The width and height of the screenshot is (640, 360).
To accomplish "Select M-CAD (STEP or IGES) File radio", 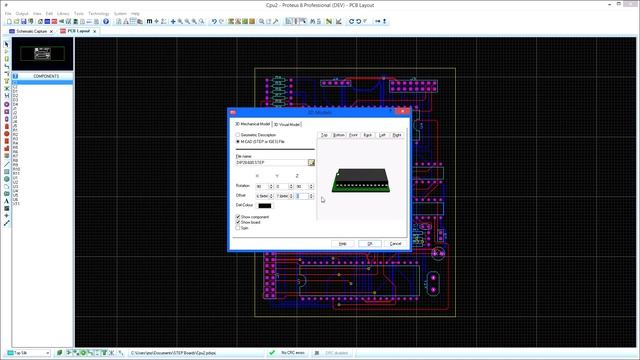I will pyautogui.click(x=238, y=141).
